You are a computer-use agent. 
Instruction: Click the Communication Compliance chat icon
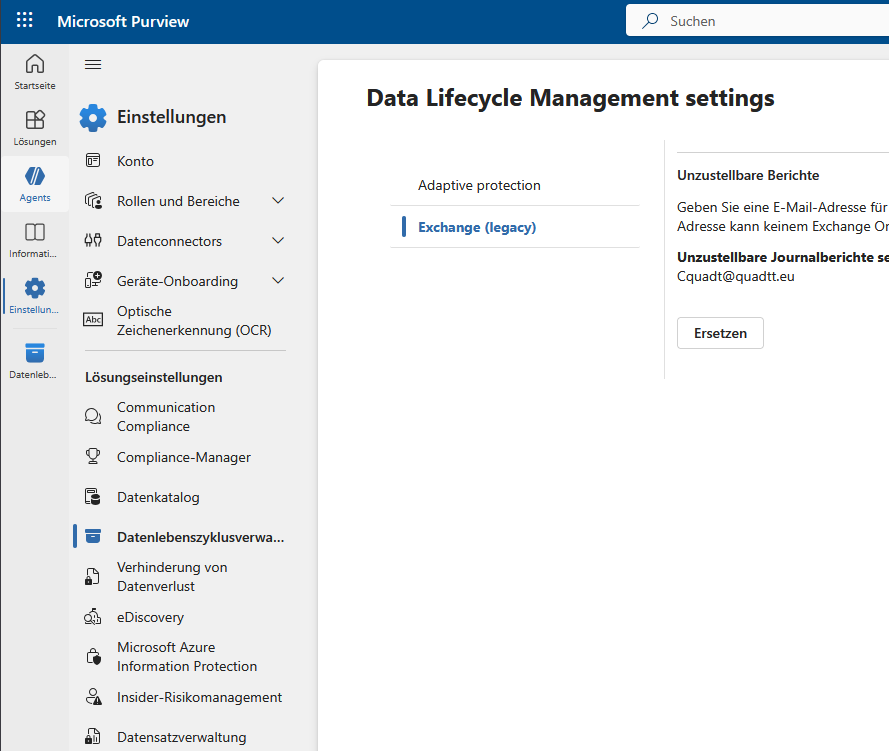[93, 416]
